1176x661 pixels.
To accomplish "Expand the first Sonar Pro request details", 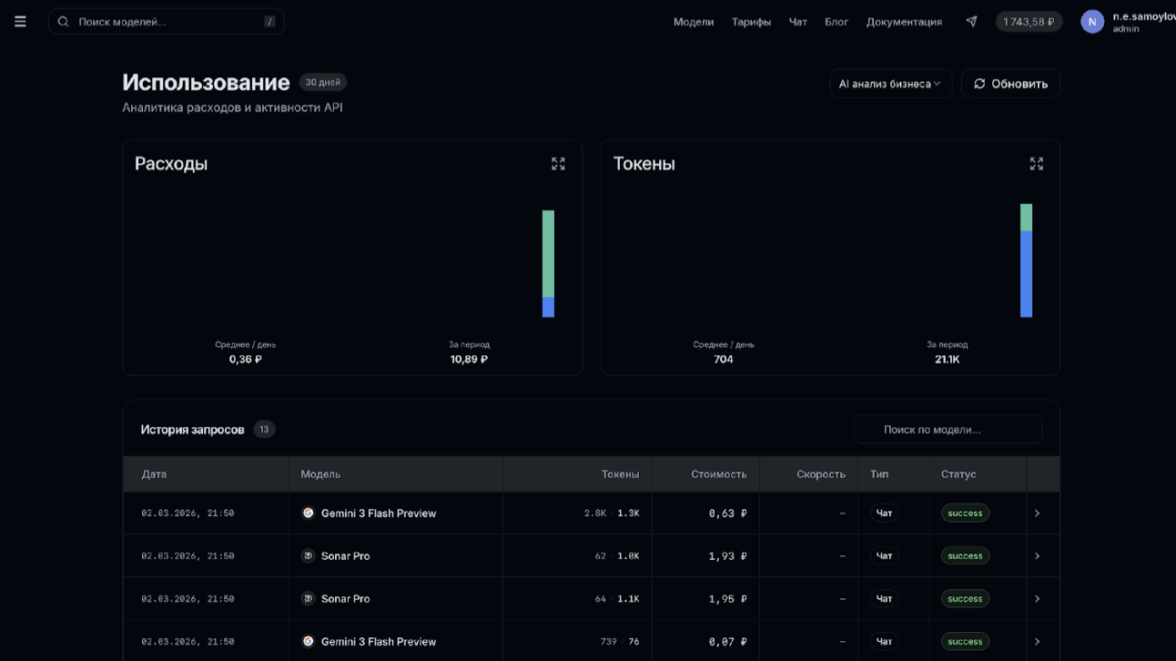I will point(1037,556).
